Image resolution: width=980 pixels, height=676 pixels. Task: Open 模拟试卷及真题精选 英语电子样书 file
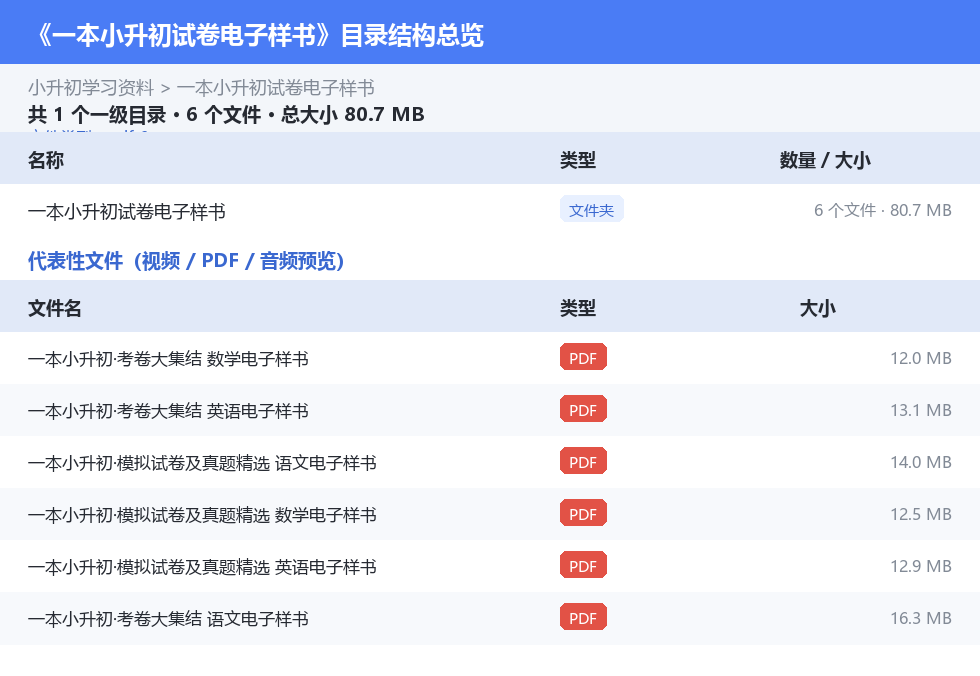tap(202, 567)
